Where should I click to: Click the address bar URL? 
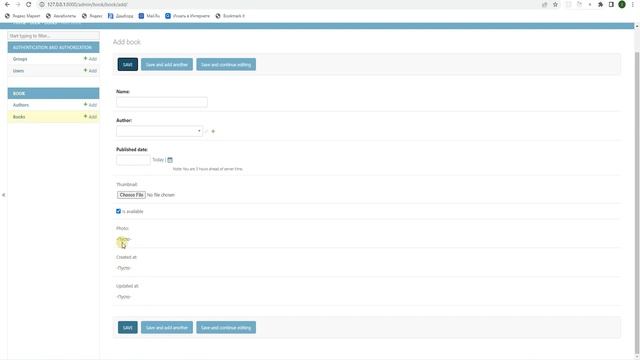pyautogui.click(x=87, y=4)
